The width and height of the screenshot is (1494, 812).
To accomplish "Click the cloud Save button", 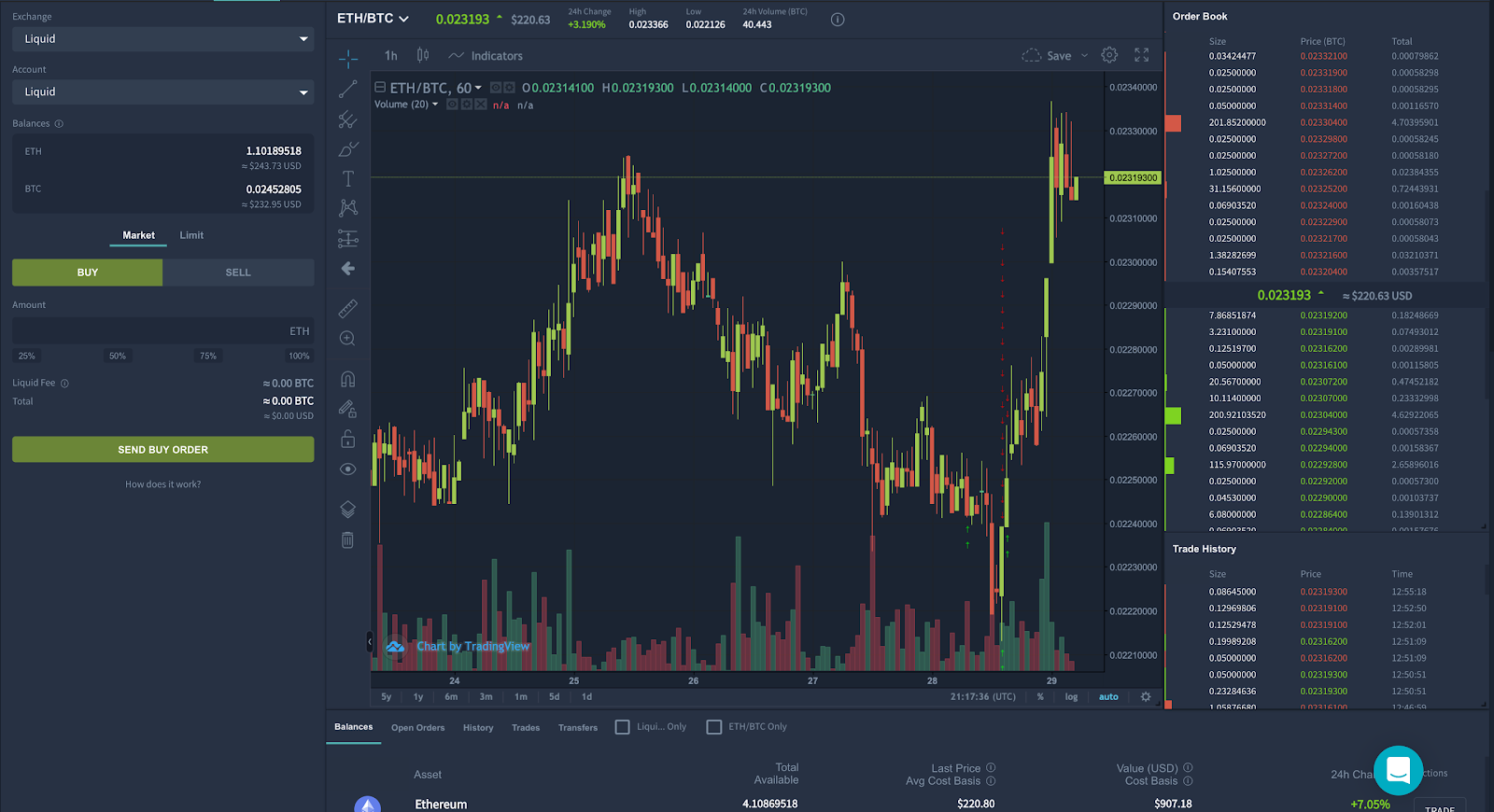I will pos(1047,56).
